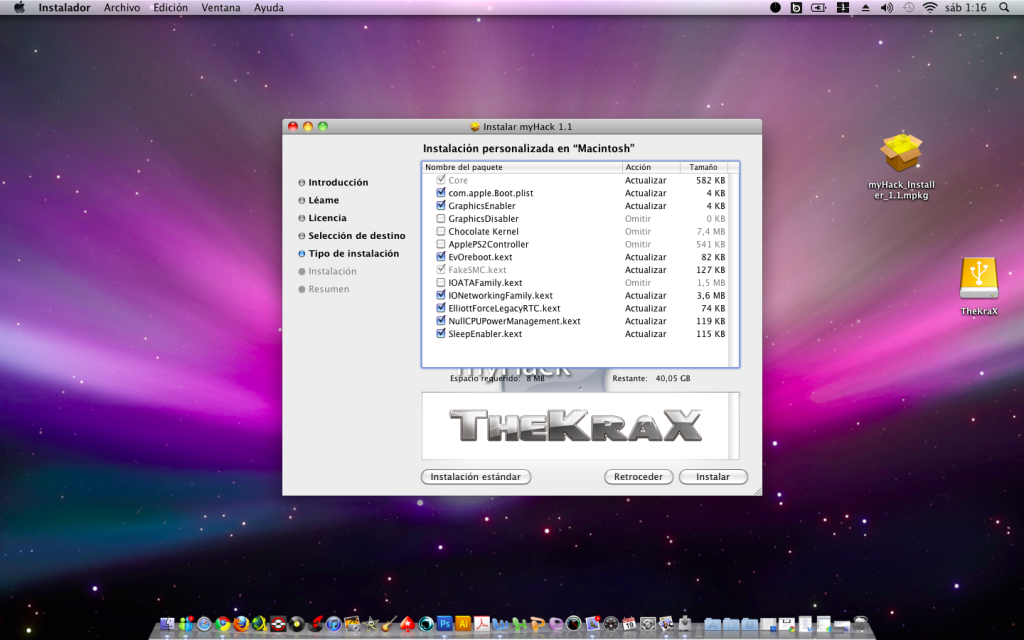Viewport: 1024px width, 640px height.
Task: Uncheck the NullCPUPowerManagement.kext package
Action: click(441, 321)
